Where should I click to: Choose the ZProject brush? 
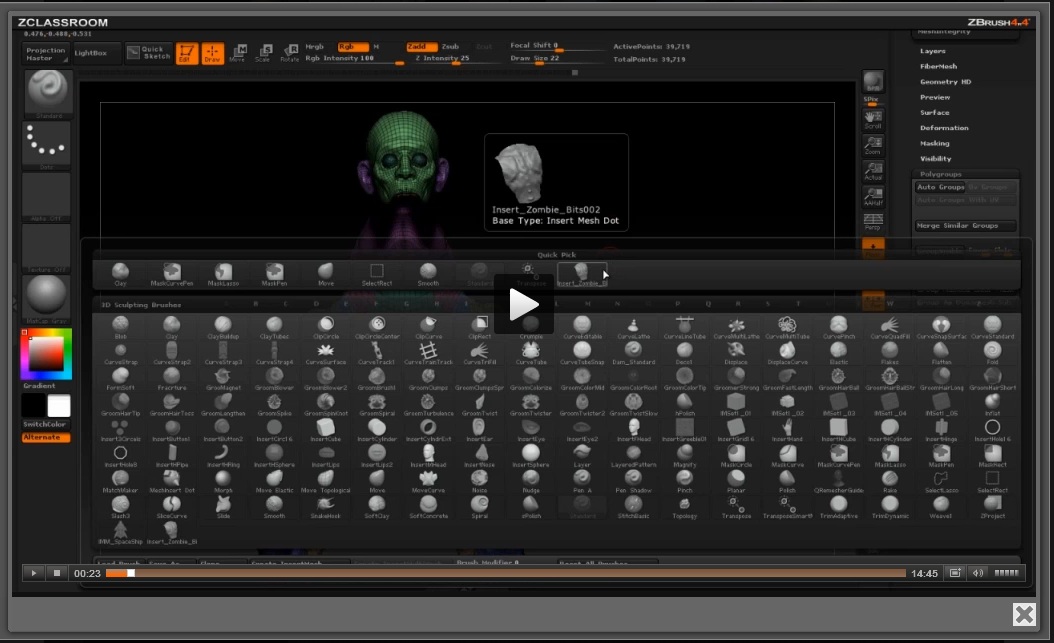[x=992, y=507]
